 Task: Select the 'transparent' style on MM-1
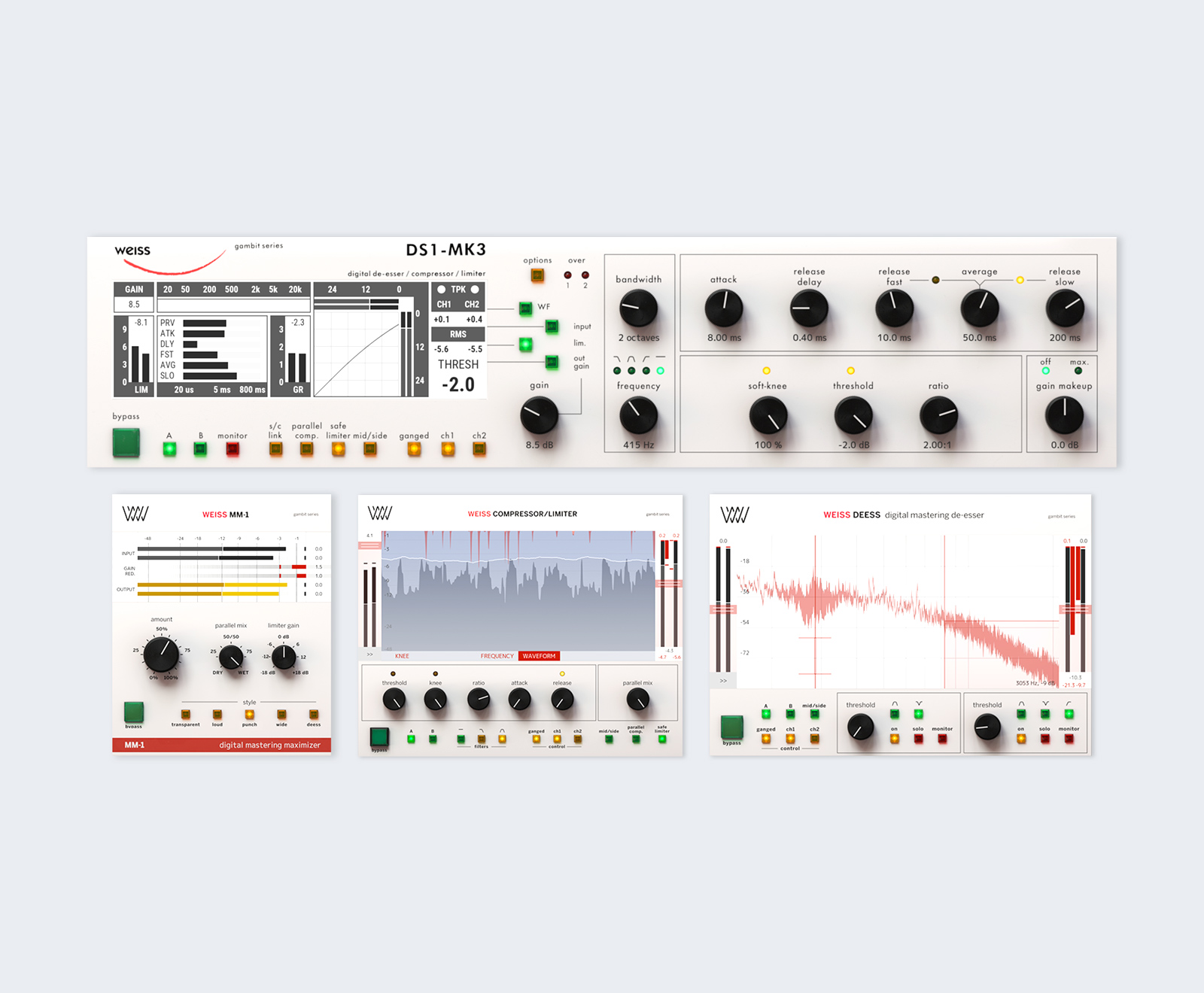point(185,715)
